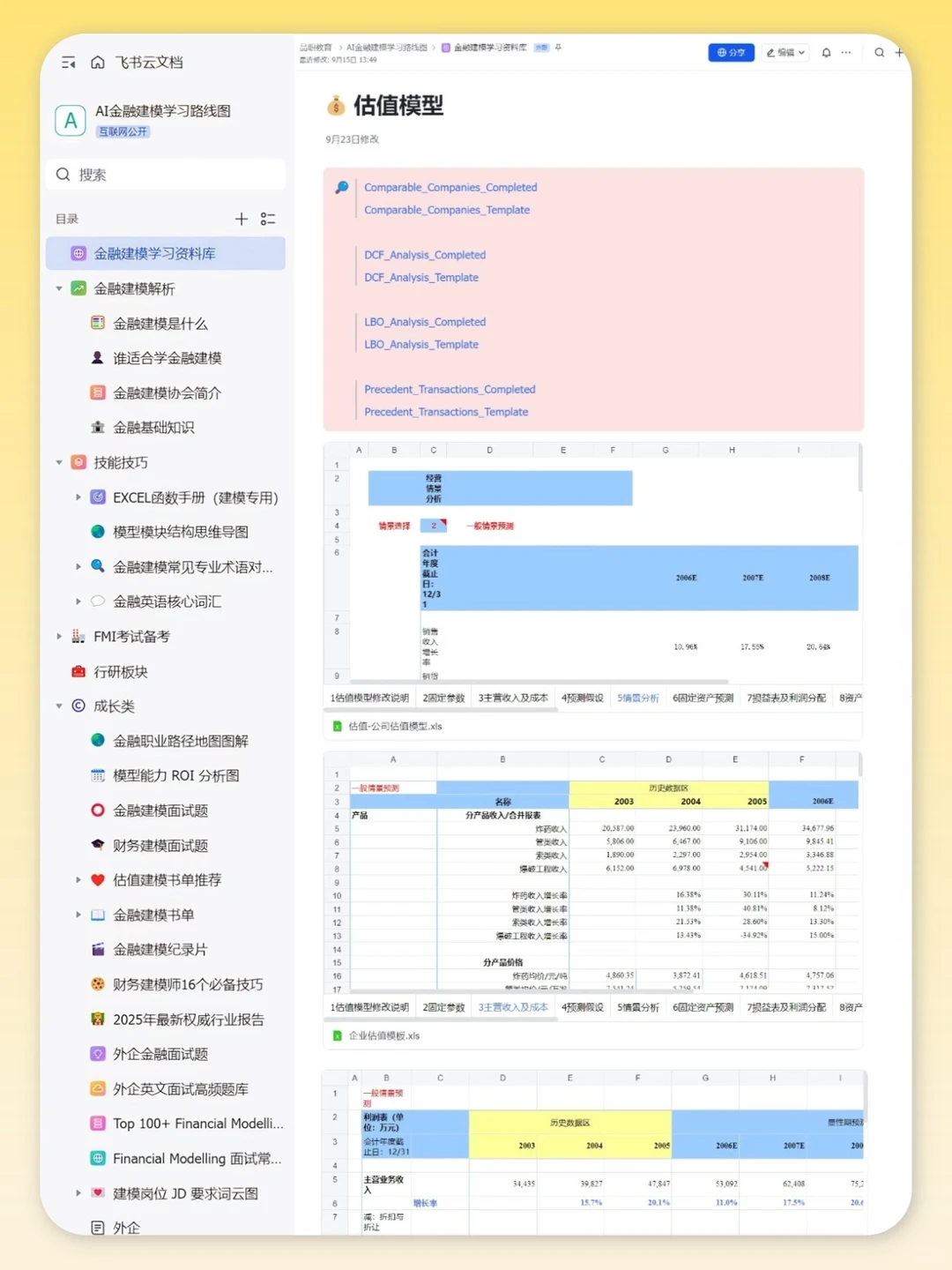Open the 编辑 dropdown arrow

click(802, 53)
